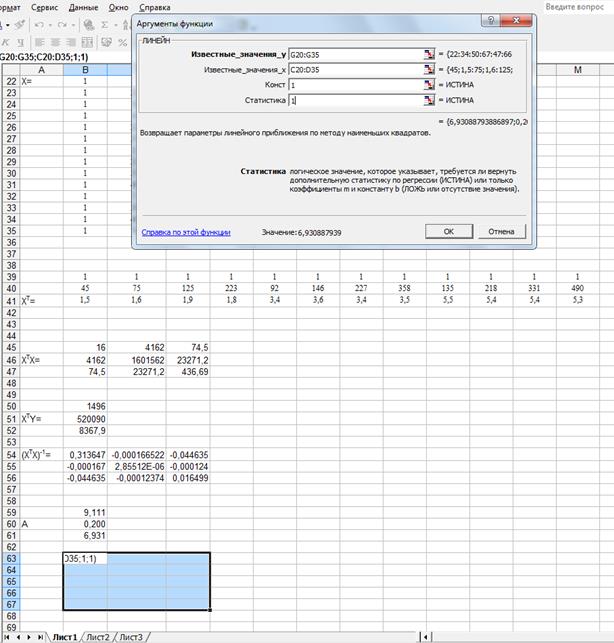Screen dimensions: 614x643
Task: Click cell containing 520090
Action: coord(85,419)
